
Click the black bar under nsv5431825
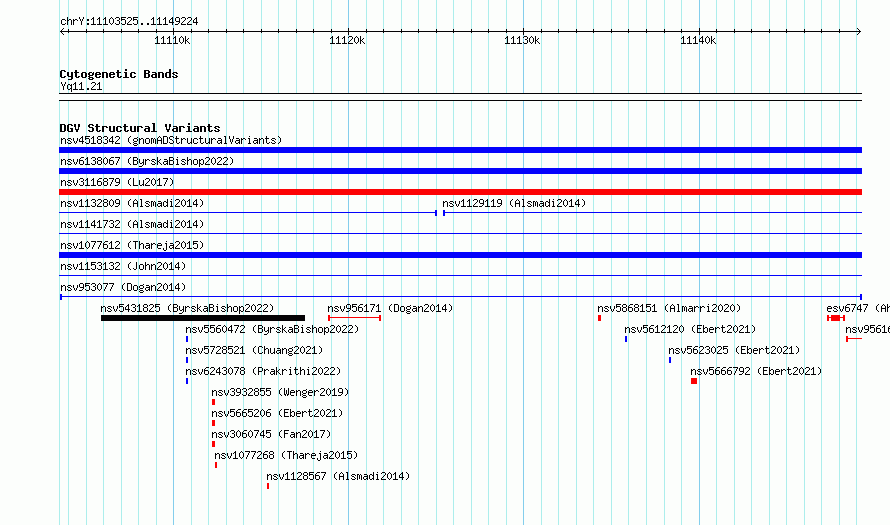[x=203, y=318]
